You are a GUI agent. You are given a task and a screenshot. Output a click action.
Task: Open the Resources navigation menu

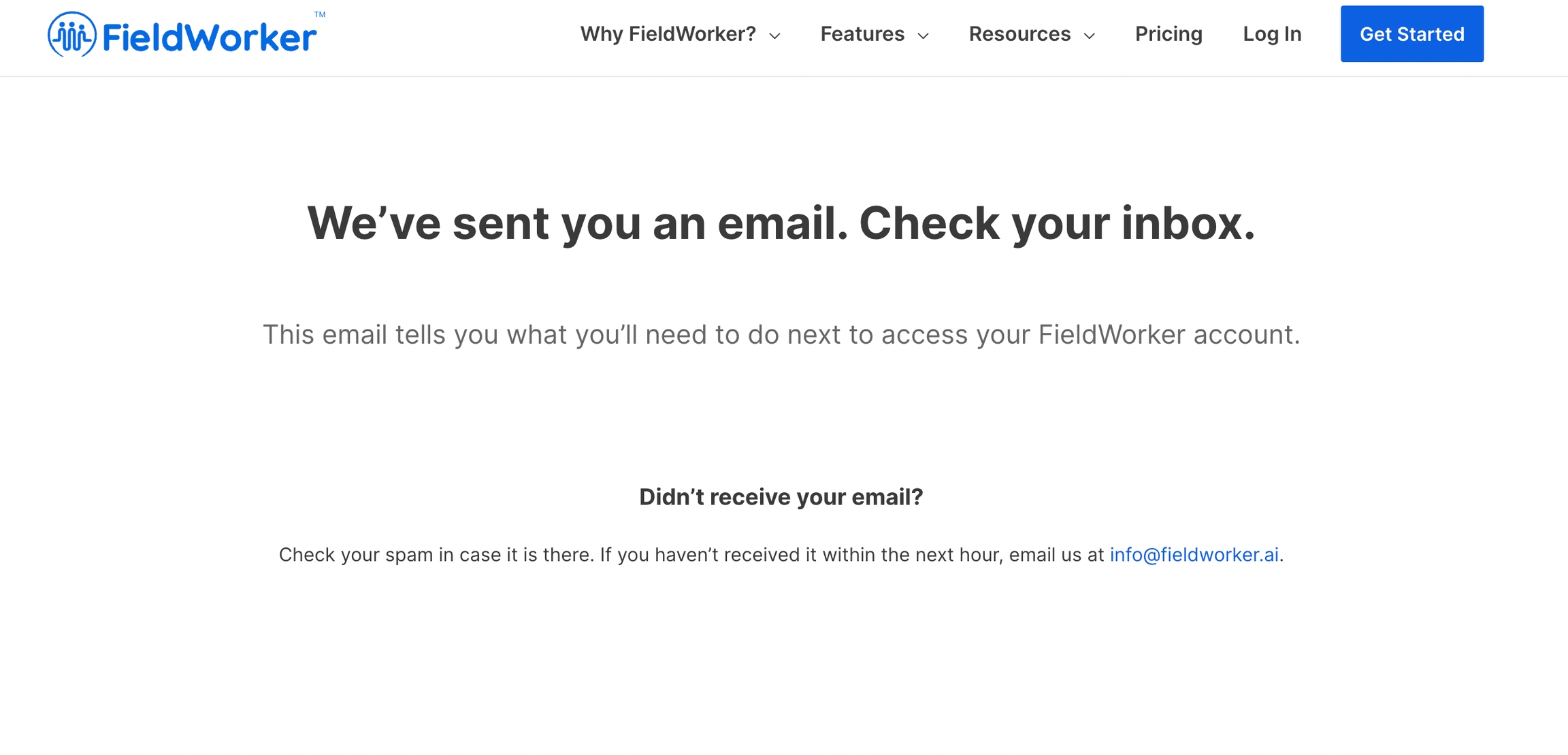(1019, 34)
